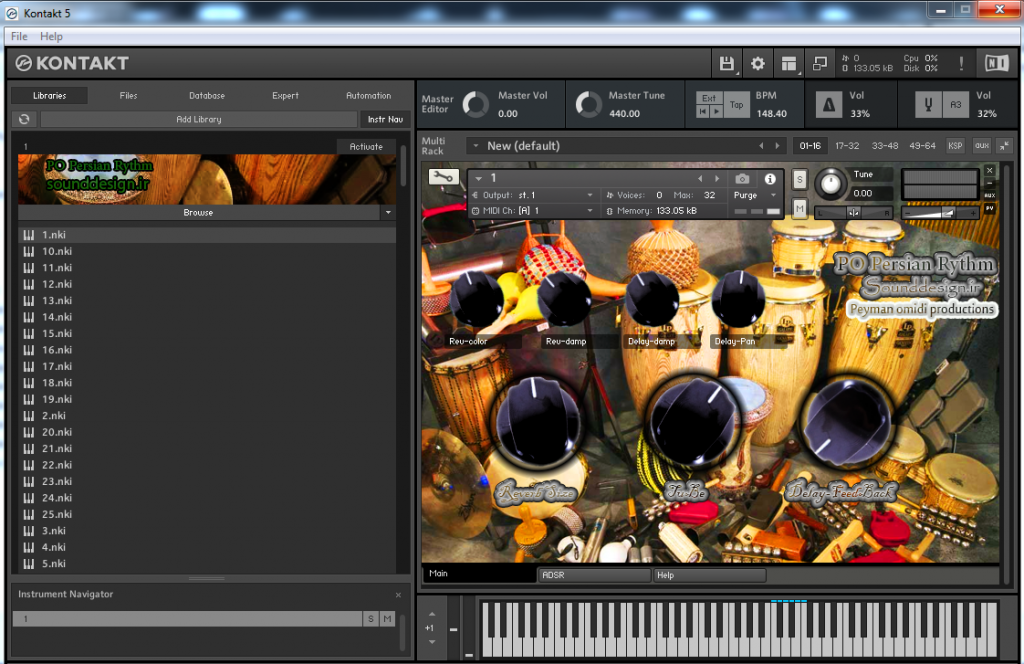The image size is (1024, 664).
Task: Select 12.nki in the library list
Action: [206, 284]
